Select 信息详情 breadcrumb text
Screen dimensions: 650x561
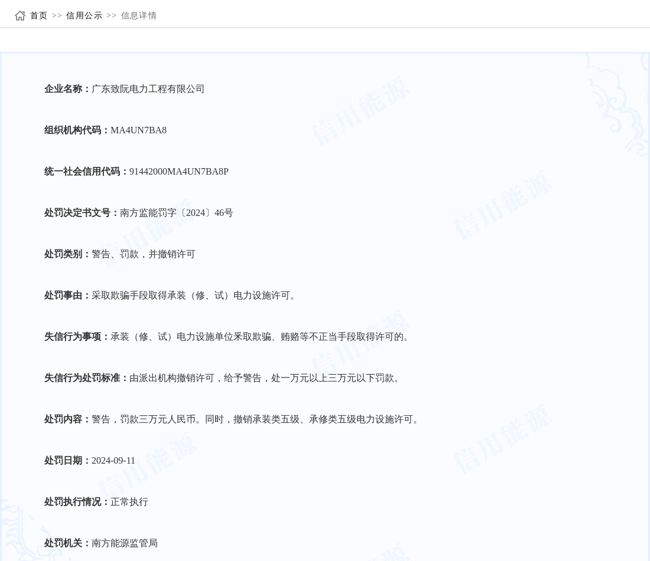(138, 16)
